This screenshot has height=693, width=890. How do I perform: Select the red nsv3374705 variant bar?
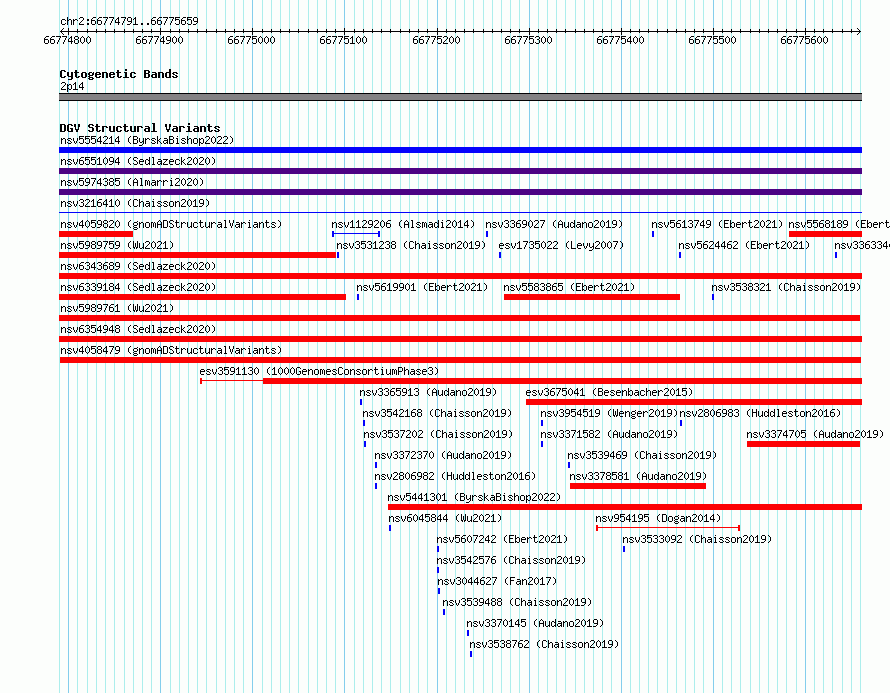803,444
